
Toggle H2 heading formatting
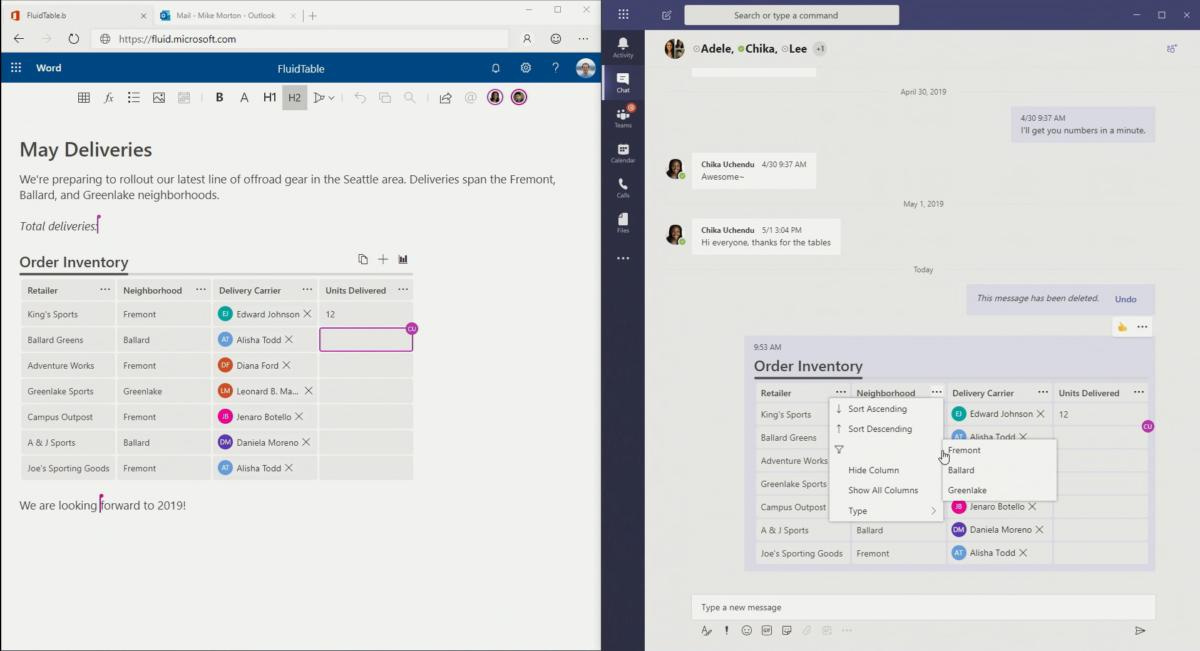point(294,97)
